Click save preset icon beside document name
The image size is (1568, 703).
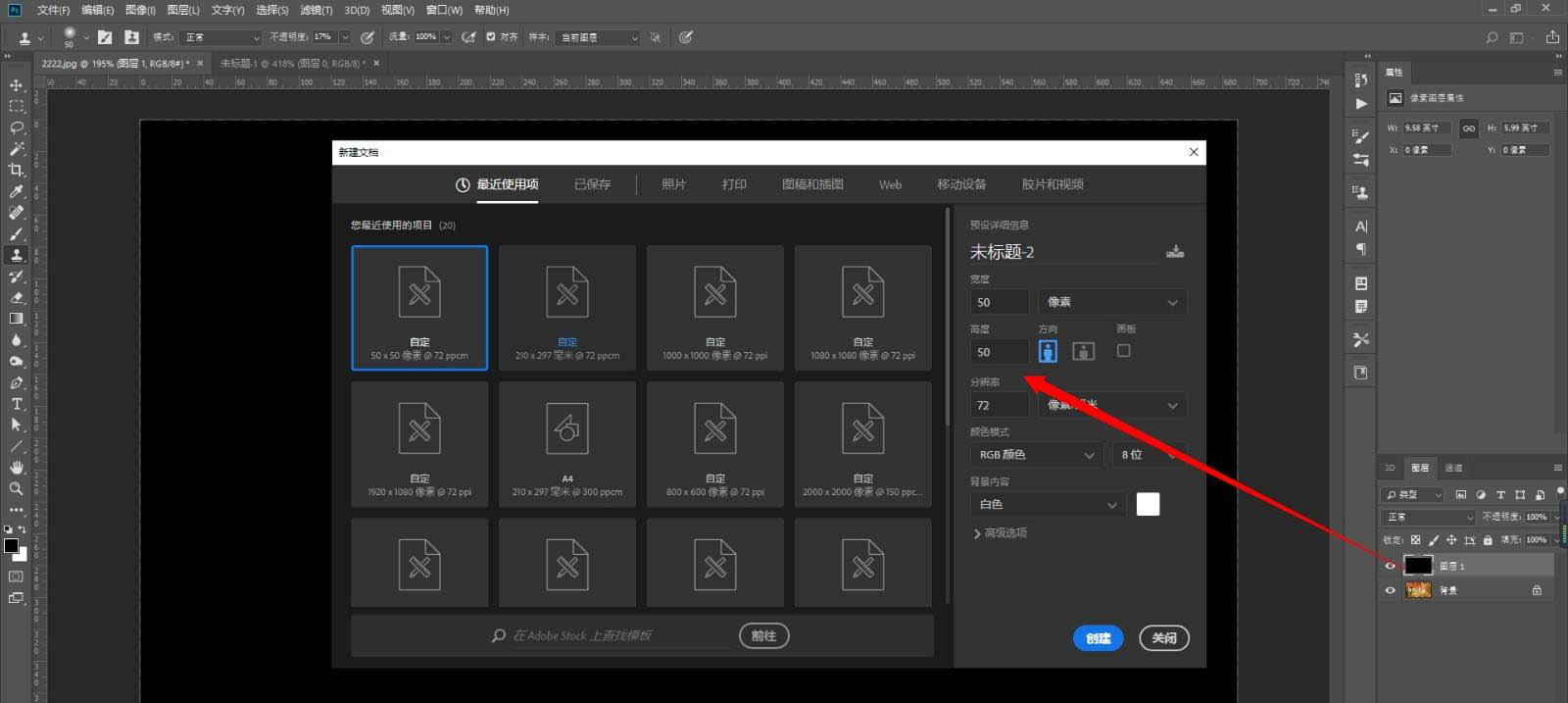point(1175,252)
